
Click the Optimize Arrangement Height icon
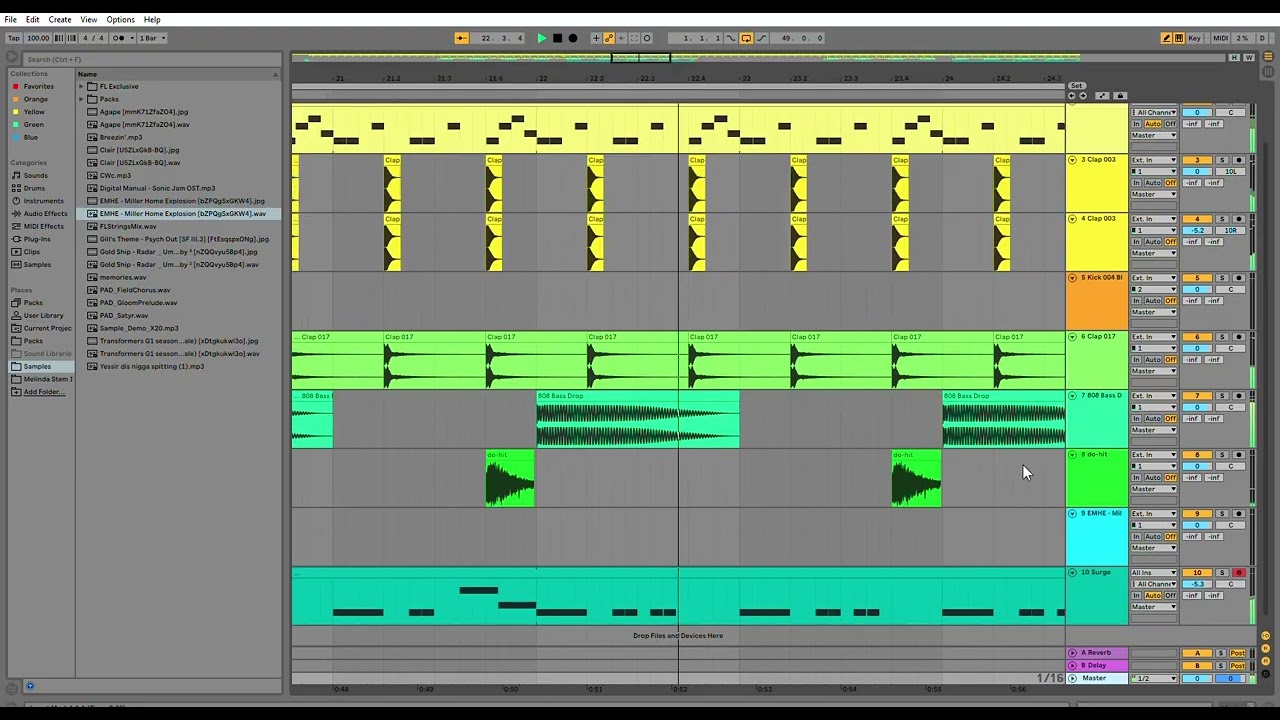(x=1102, y=96)
